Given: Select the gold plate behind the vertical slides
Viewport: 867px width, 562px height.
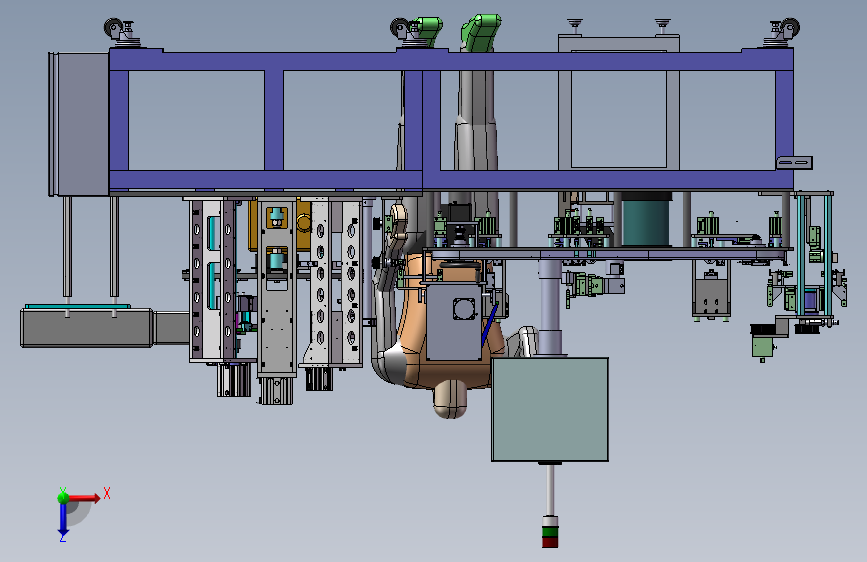Looking at the screenshot, I should coord(279,224).
